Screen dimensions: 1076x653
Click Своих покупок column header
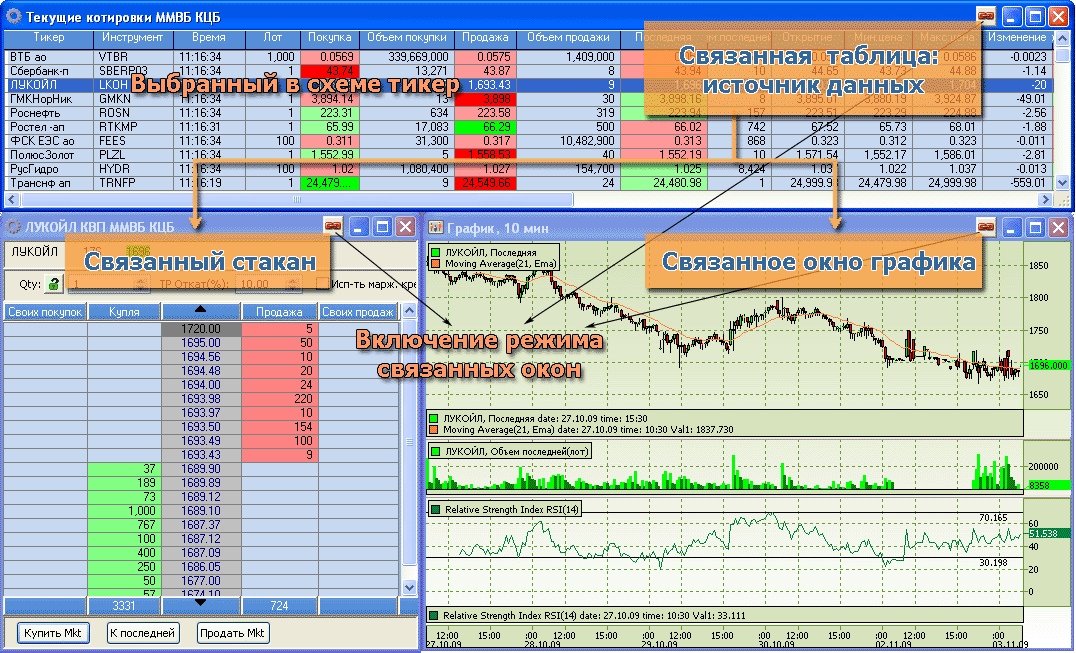coord(45,311)
